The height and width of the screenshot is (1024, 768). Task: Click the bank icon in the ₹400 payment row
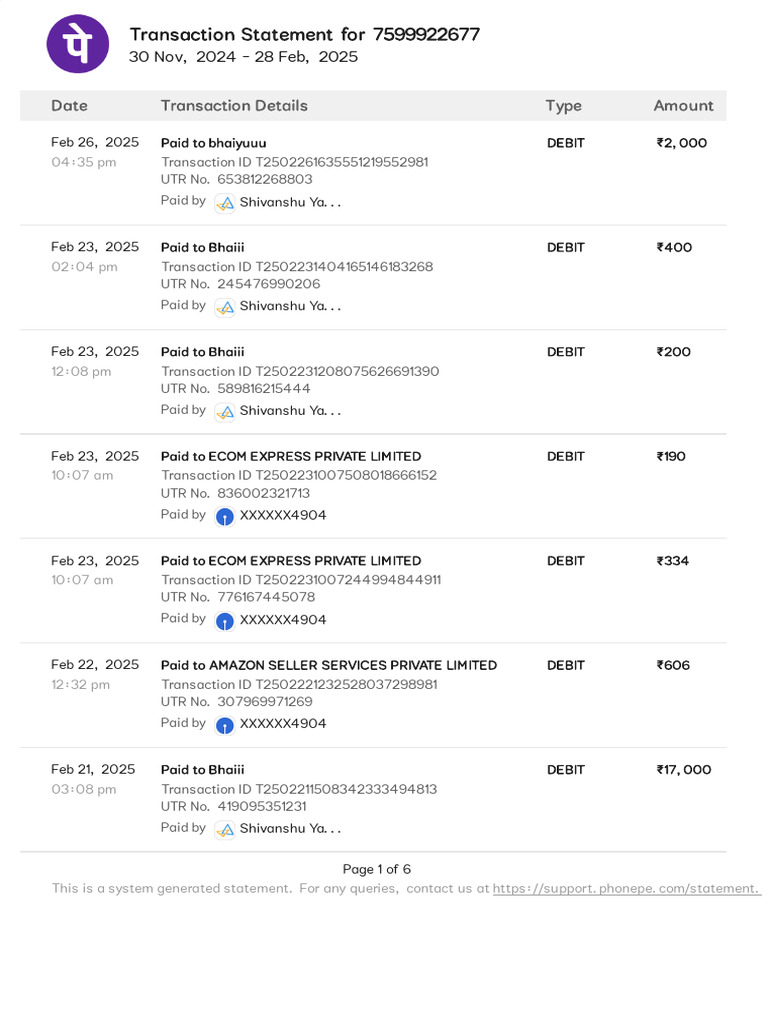(225, 307)
